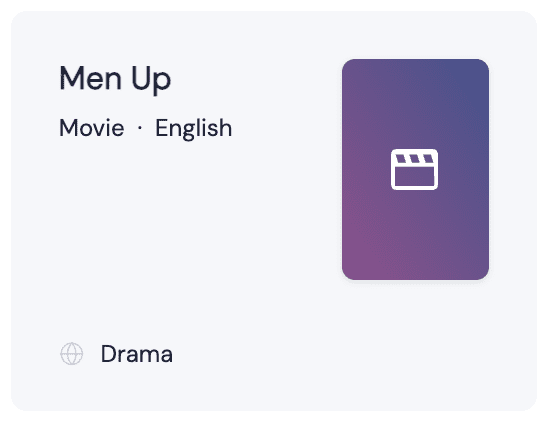Click the striped top of the clapperboard icon
550x422 pixels.
(414, 158)
